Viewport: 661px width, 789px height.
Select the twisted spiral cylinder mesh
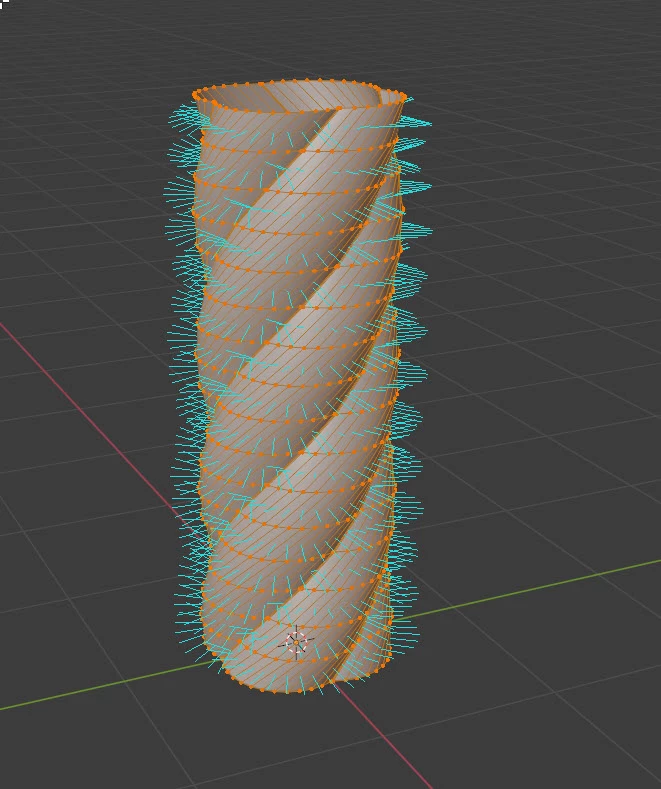click(x=299, y=386)
